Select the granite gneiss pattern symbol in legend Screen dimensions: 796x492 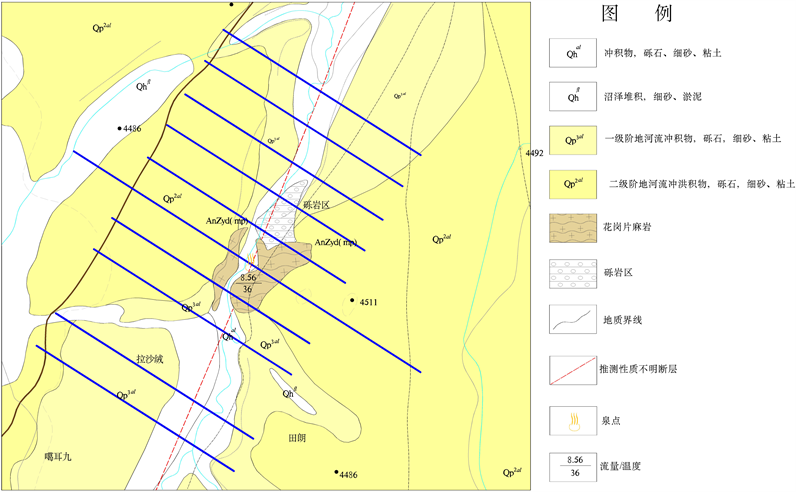[573, 229]
